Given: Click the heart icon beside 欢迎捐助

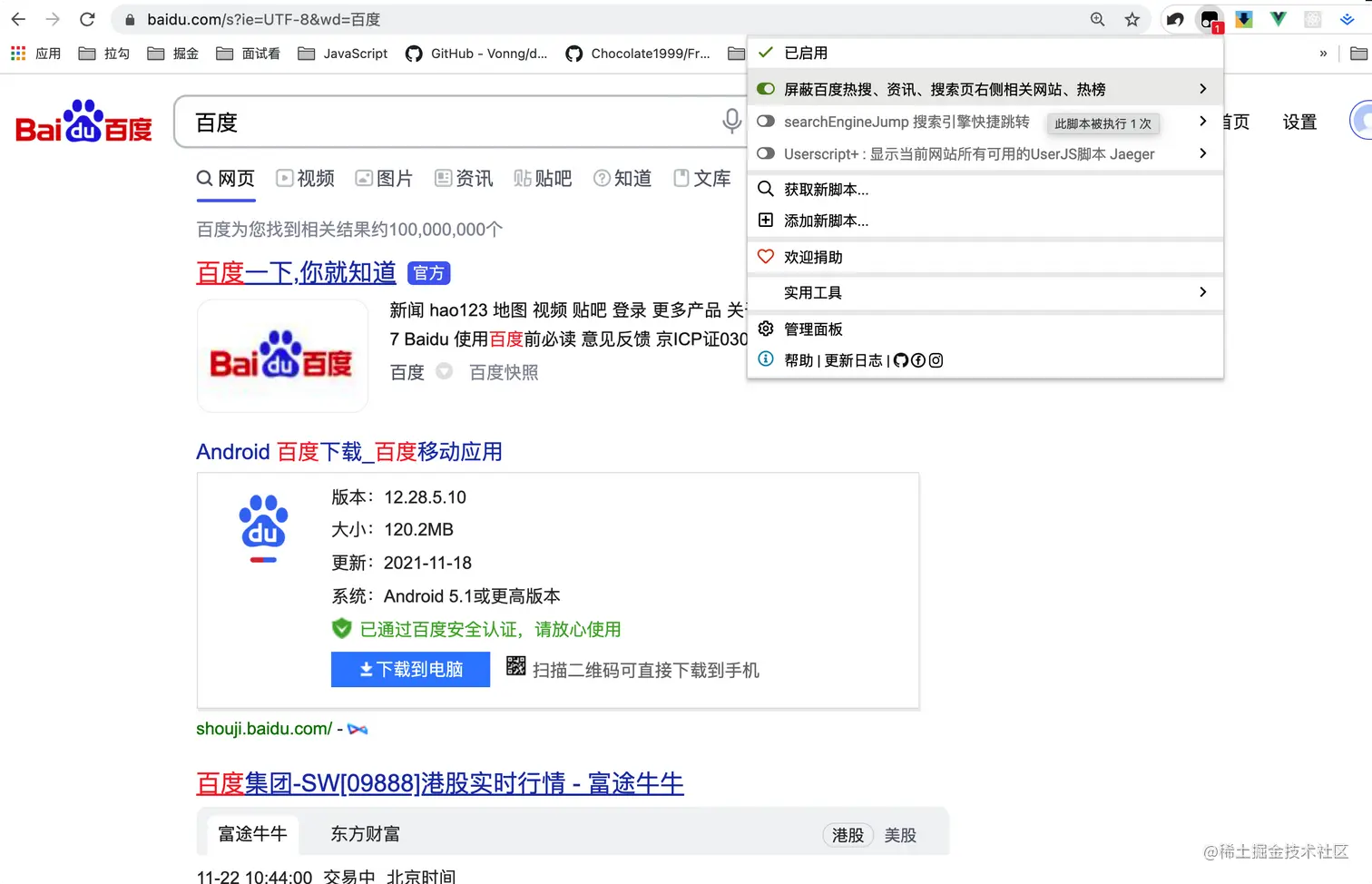Looking at the screenshot, I should coord(766,257).
